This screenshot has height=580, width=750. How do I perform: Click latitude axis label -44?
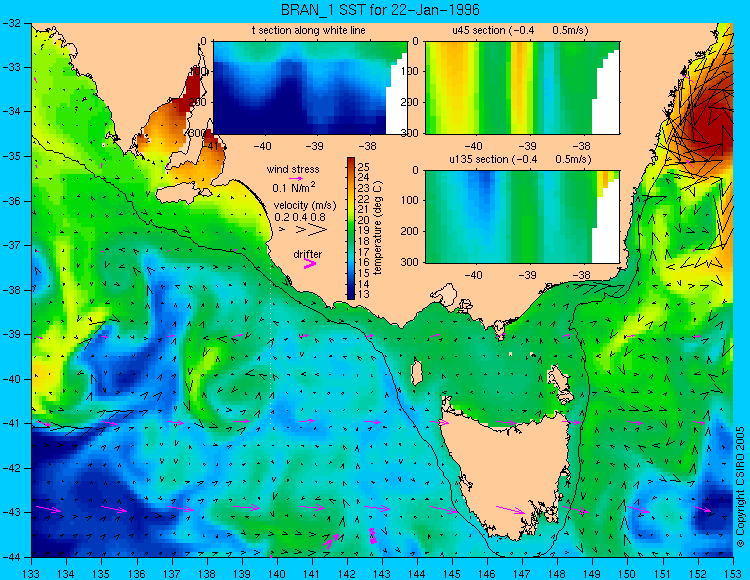[x=11, y=557]
